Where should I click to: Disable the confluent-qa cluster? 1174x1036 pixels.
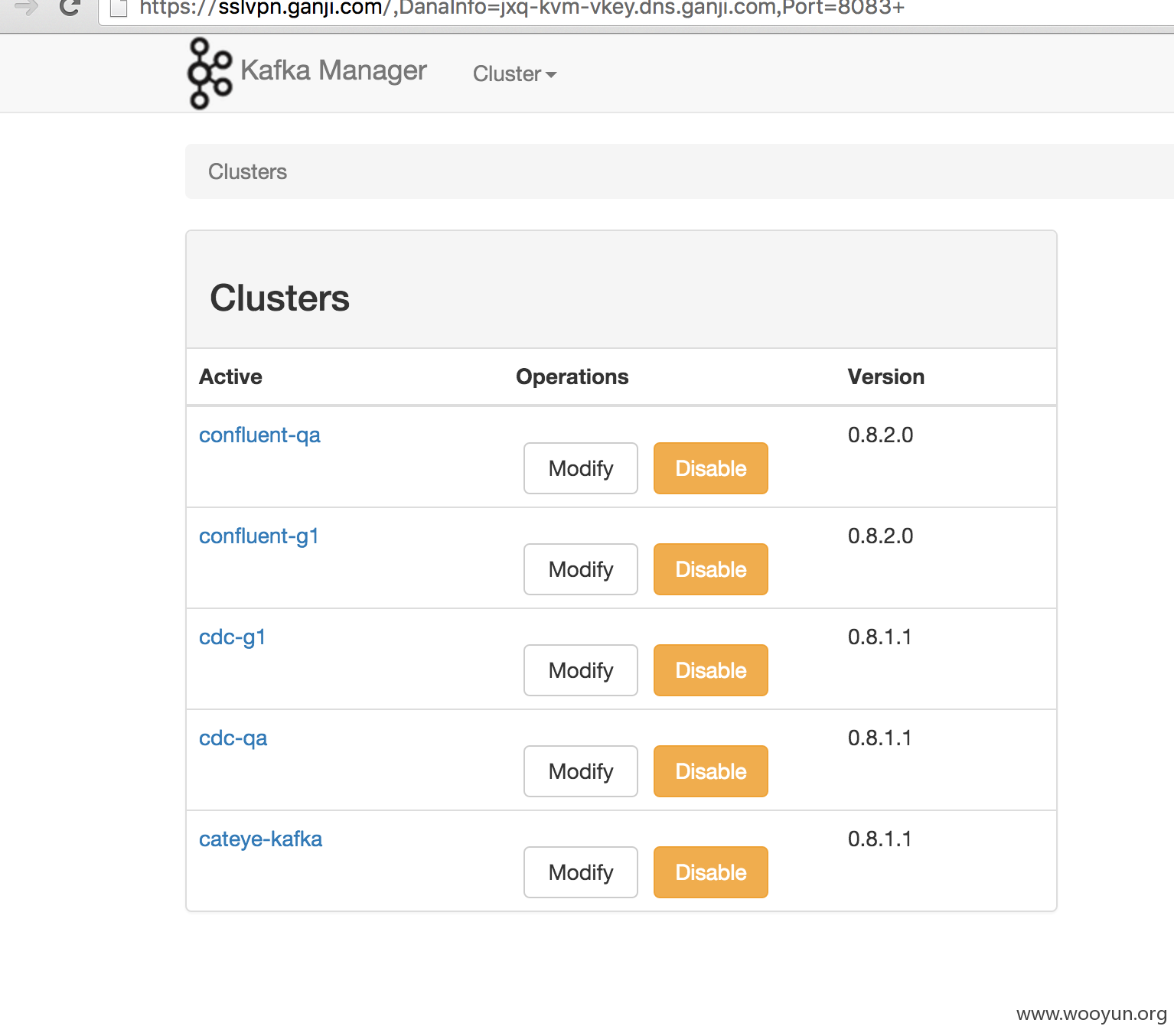[x=711, y=468]
